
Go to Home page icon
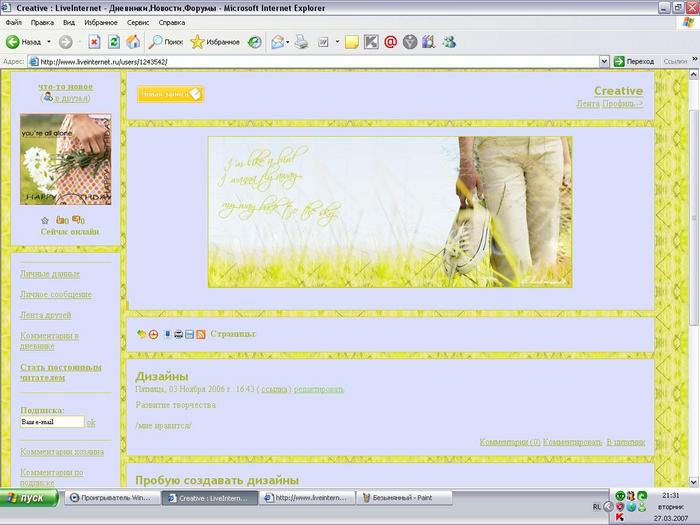pos(133,42)
